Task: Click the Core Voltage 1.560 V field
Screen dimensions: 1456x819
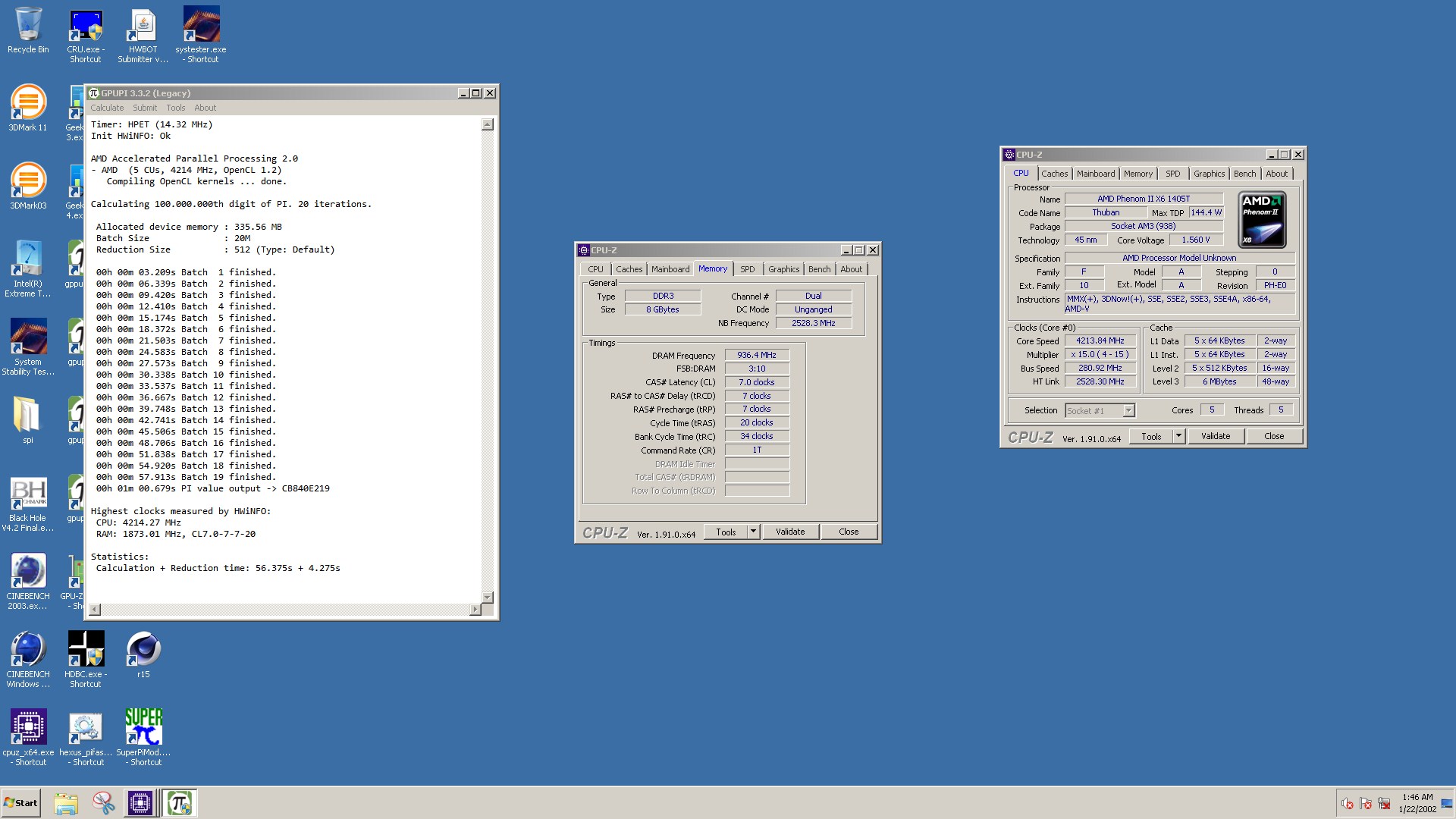Action: [x=1196, y=240]
